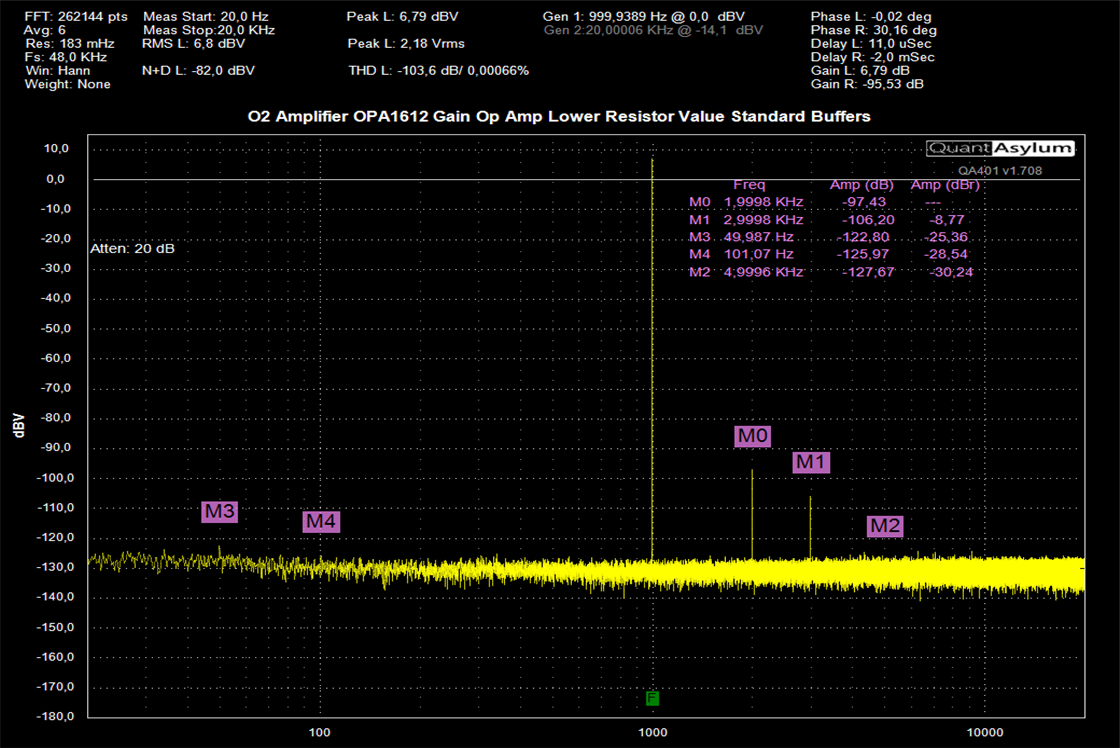Click the green F fundamental marker
Image resolution: width=1120 pixels, height=748 pixels.
tap(652, 698)
